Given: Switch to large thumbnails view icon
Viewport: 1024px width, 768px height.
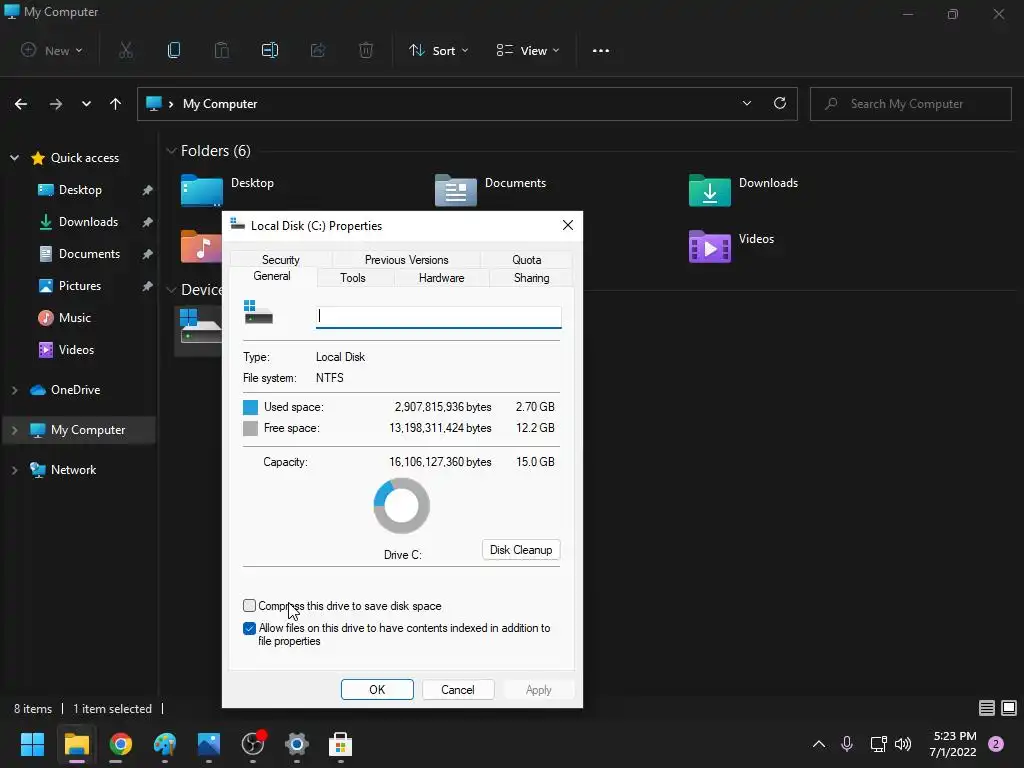Looking at the screenshot, I should point(1009,708).
